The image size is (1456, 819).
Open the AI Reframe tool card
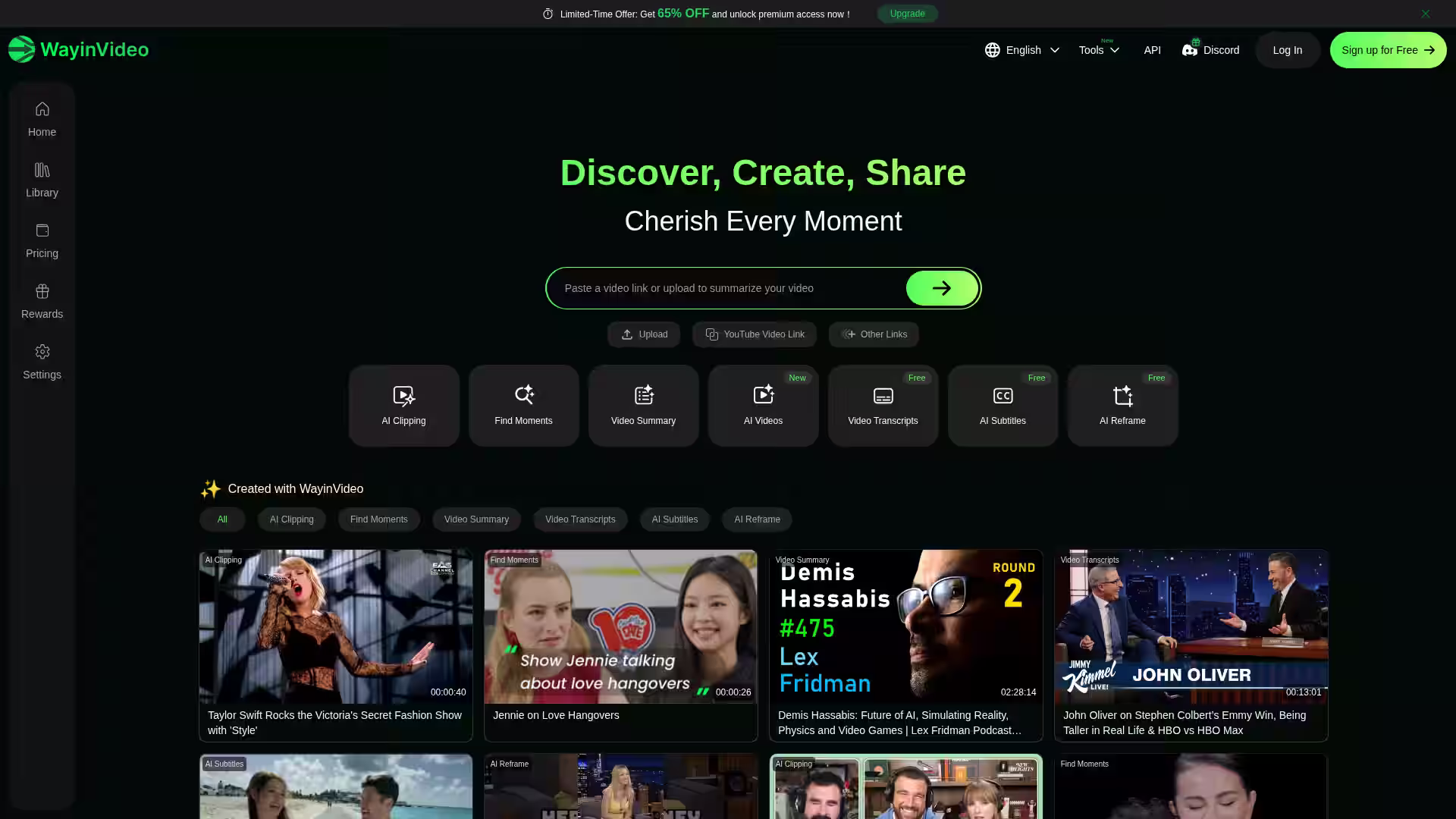(1122, 406)
